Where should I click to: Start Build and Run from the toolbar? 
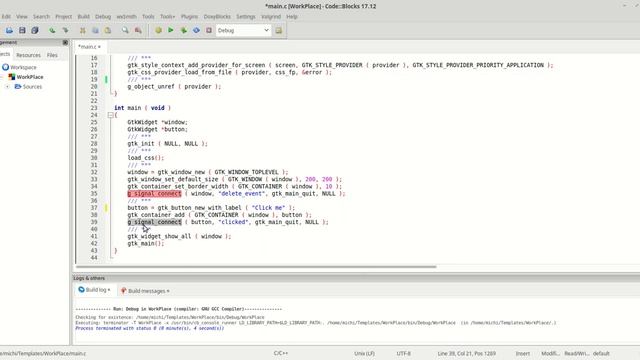click(x=184, y=30)
